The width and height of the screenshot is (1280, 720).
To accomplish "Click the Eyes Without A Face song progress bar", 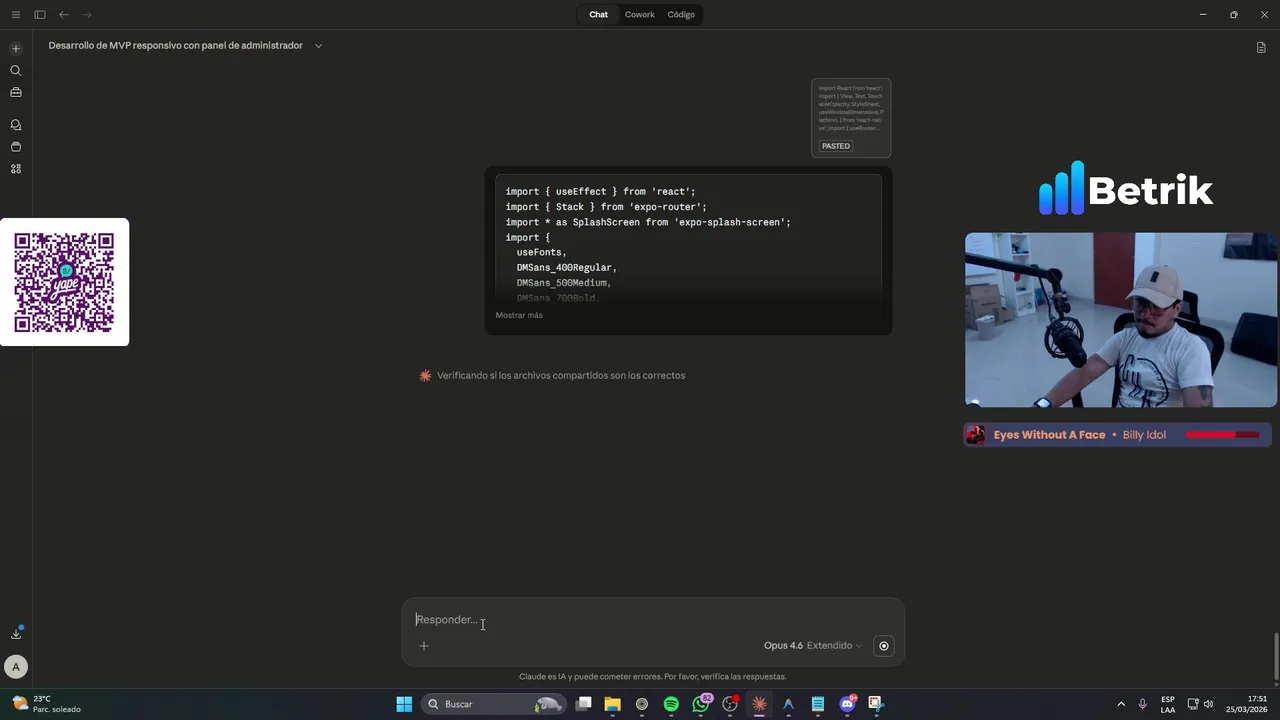I will [x=1222, y=435].
